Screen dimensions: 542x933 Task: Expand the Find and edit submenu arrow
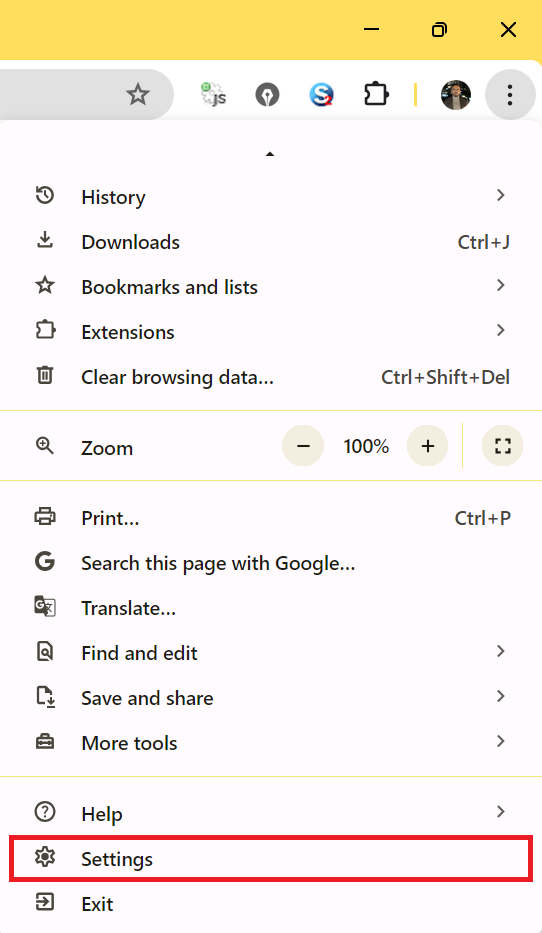tap(501, 652)
